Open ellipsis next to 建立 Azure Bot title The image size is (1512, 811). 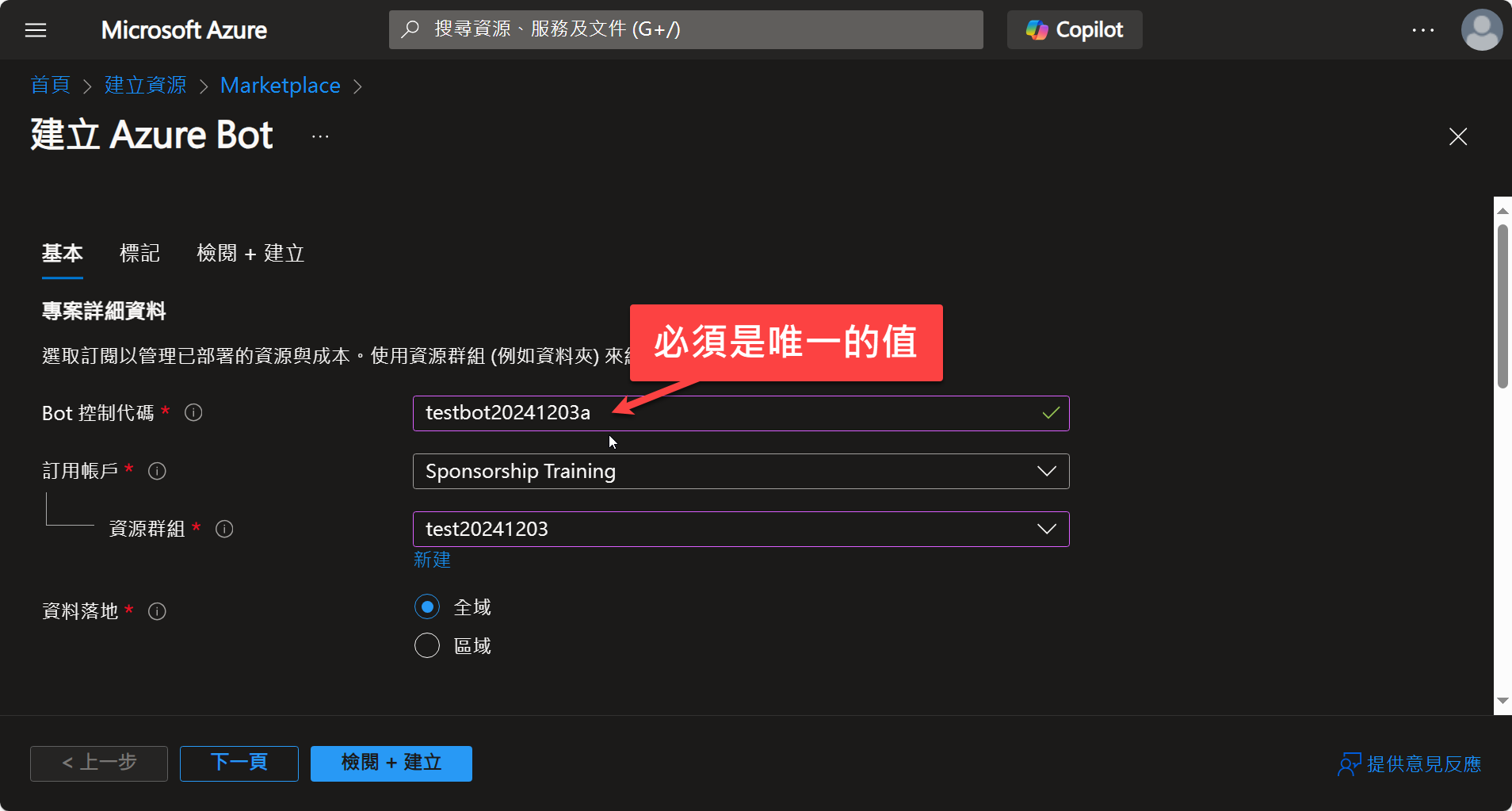(x=320, y=136)
